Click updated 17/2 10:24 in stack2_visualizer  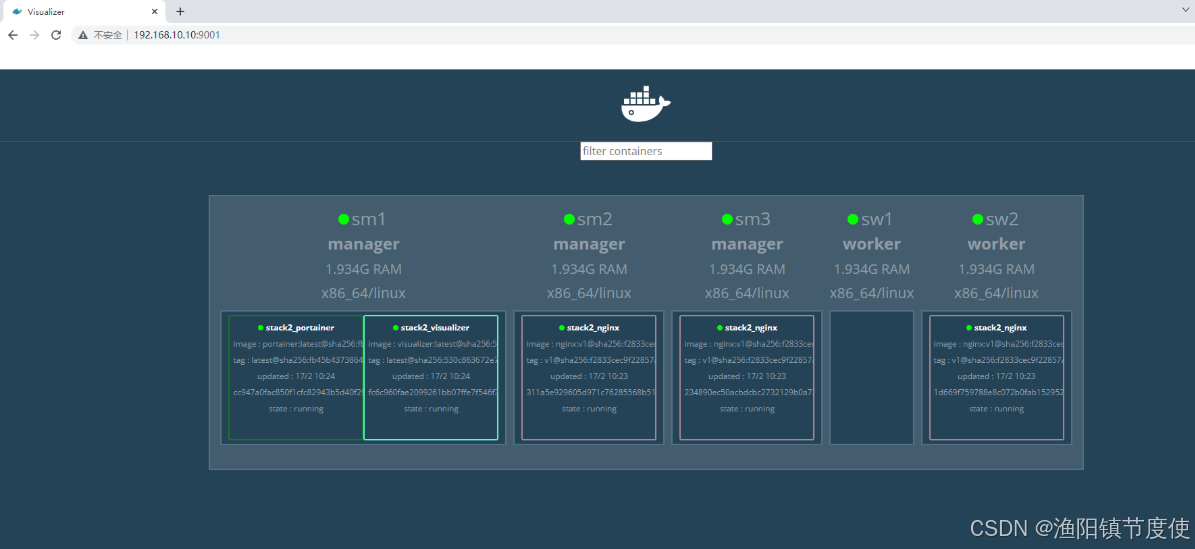[431, 377]
